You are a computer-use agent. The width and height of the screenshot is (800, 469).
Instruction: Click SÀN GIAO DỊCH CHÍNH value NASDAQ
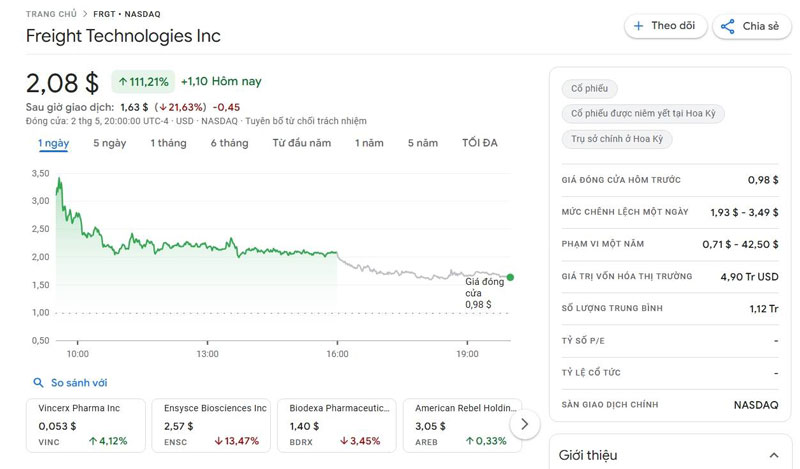[756, 405]
